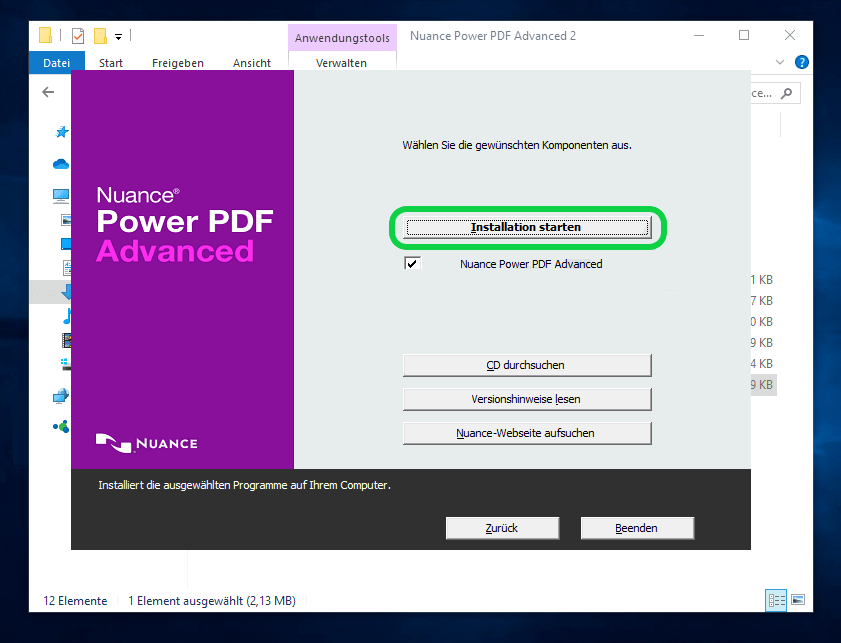
Task: Switch to details view icon in status bar
Action: pyautogui.click(x=776, y=600)
